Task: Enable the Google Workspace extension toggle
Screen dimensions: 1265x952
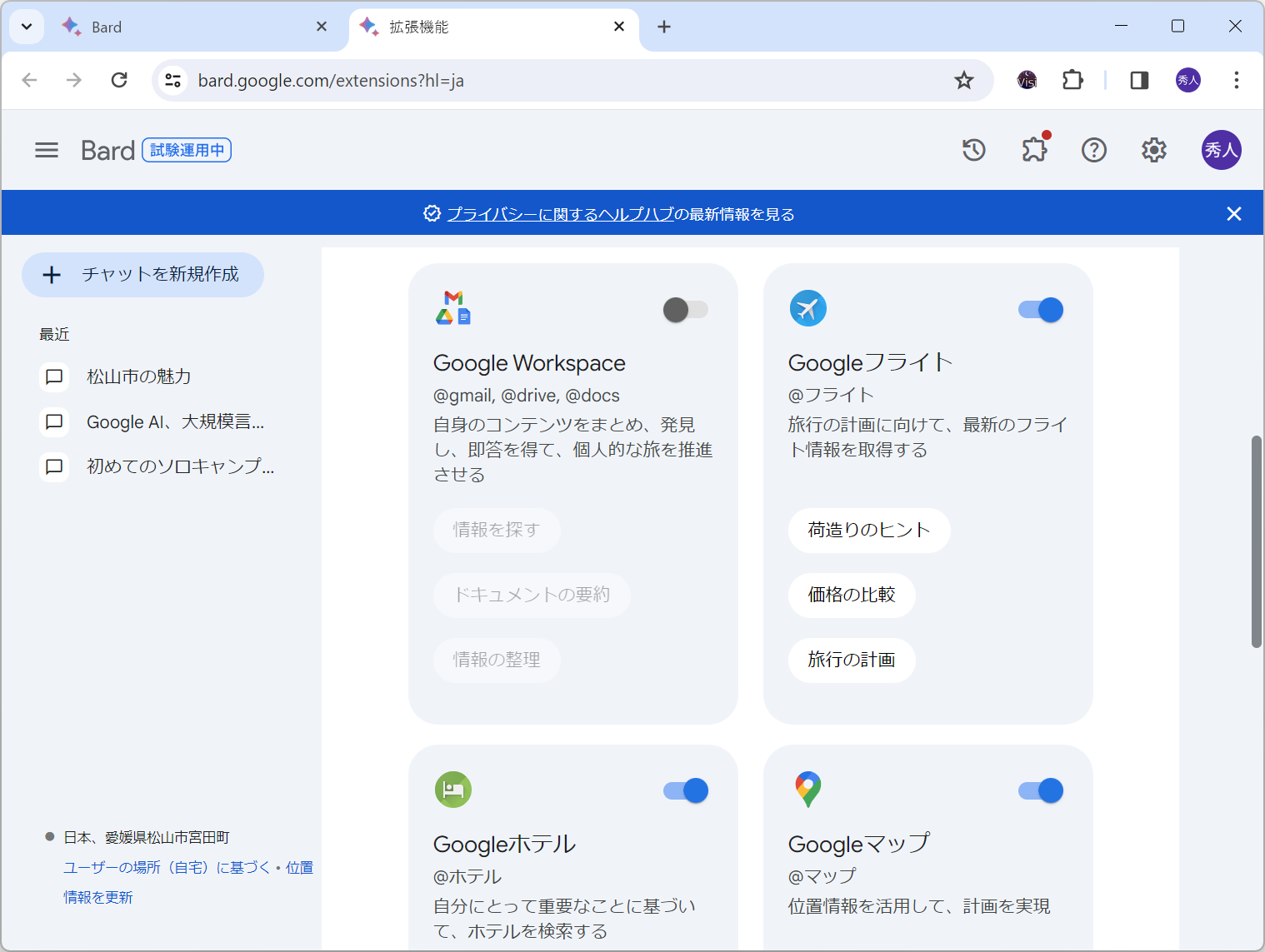Action: [685, 309]
